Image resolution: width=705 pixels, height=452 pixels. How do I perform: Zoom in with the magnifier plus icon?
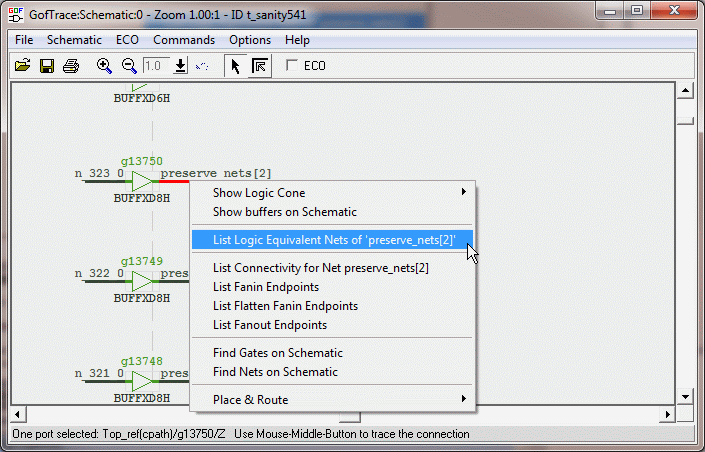(x=104, y=66)
